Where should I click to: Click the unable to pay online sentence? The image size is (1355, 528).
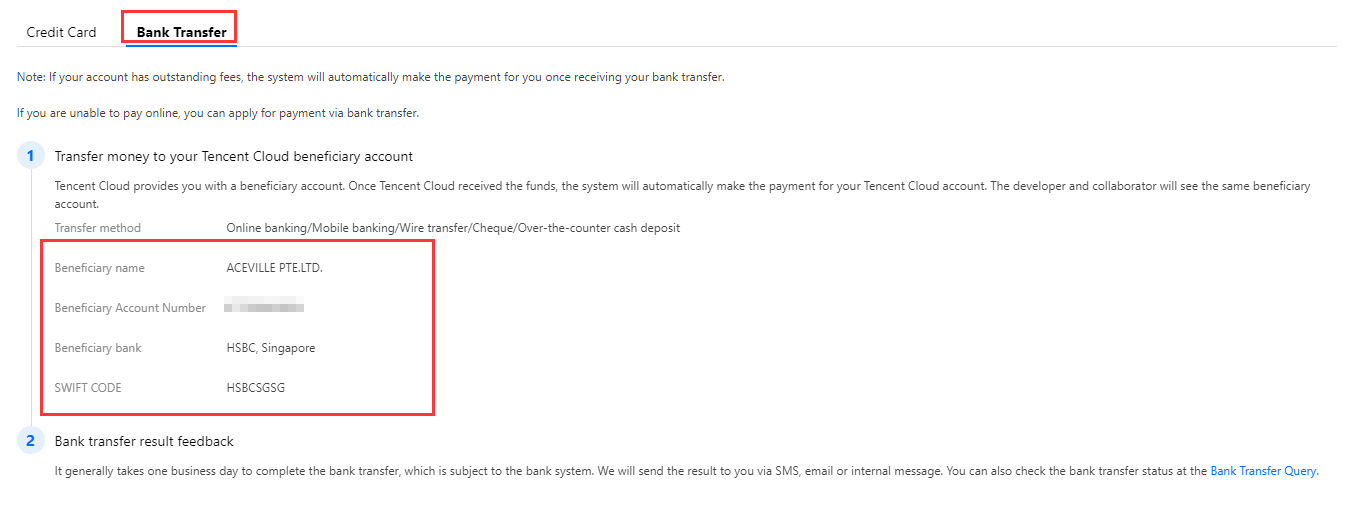pyautogui.click(x=218, y=113)
